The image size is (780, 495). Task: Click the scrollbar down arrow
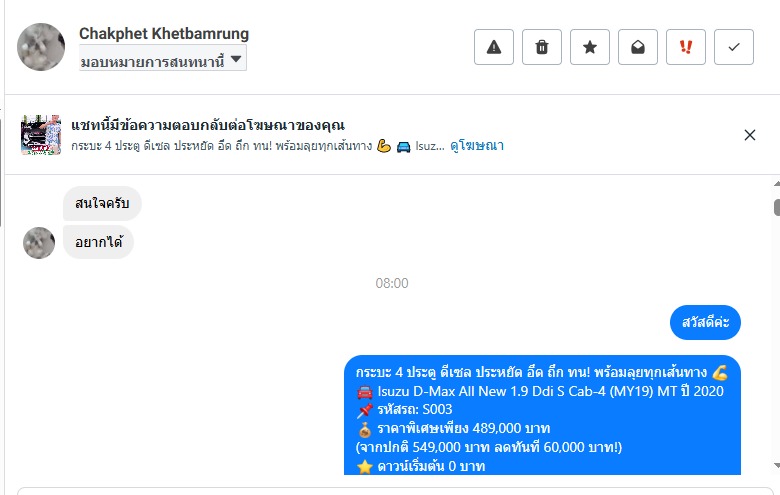pyautogui.click(x=777, y=466)
